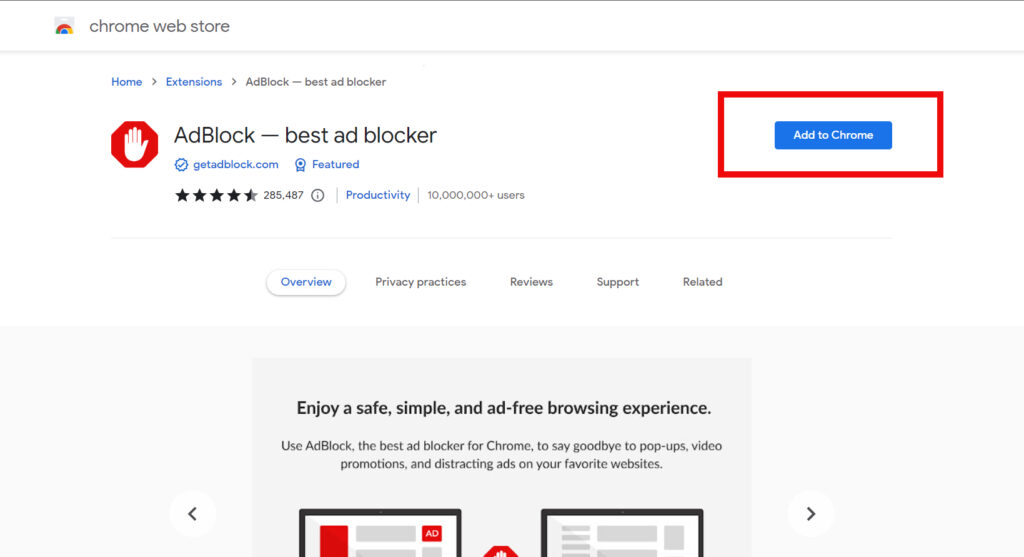Visit getadblock.com publisher link

(x=236, y=165)
